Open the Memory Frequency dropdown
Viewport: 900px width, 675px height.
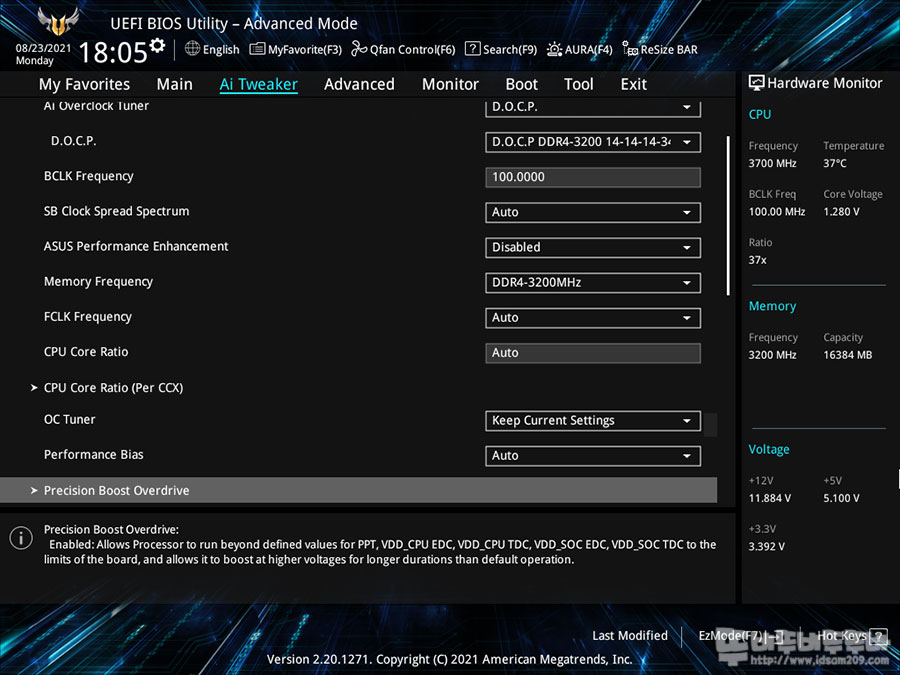click(x=593, y=282)
